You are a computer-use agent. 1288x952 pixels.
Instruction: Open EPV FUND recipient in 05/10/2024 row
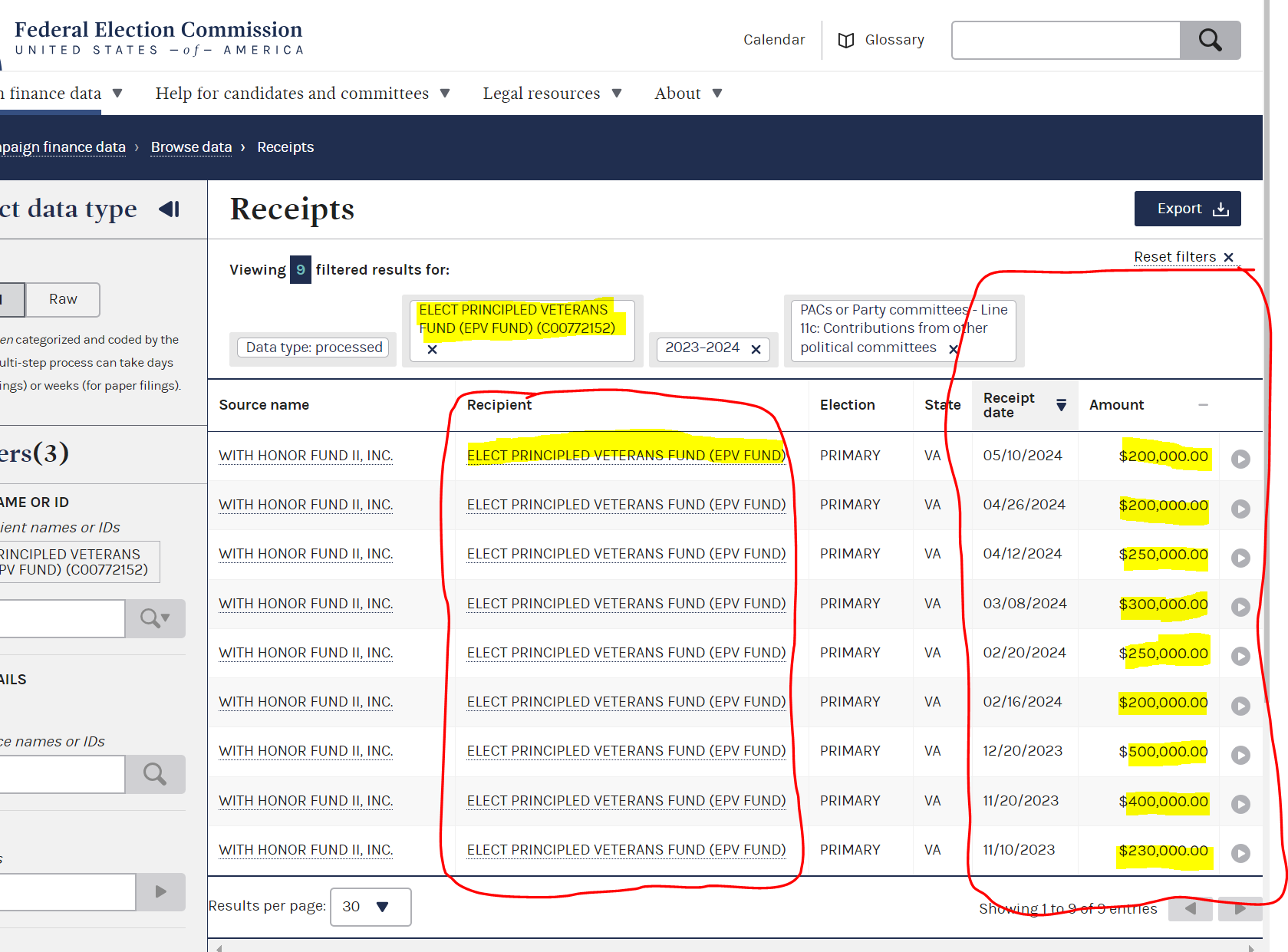626,456
